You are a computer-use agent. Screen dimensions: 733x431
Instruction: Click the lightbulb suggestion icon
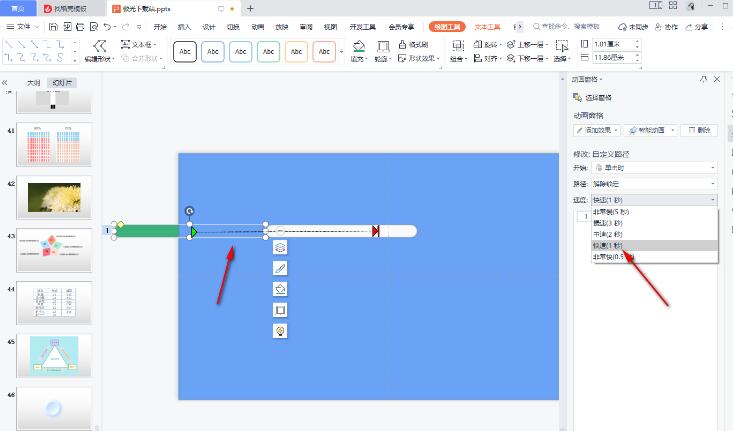(281, 331)
